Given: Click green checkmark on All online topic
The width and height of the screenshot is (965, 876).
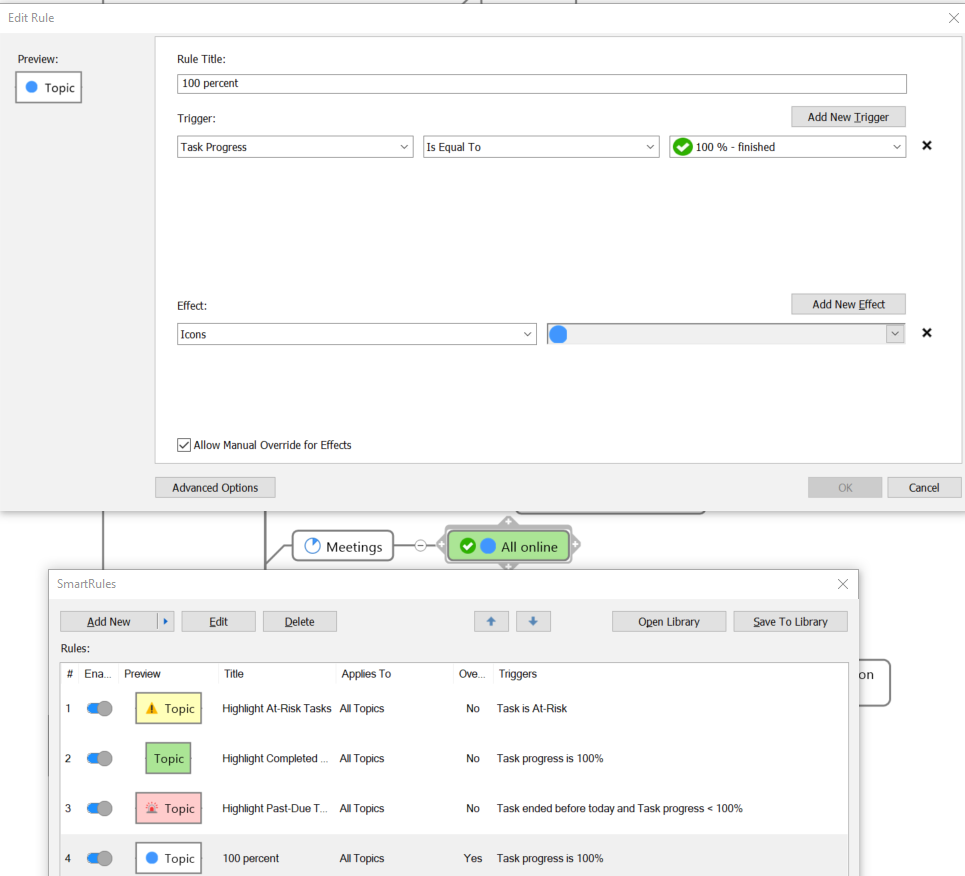Looking at the screenshot, I should click(x=467, y=546).
